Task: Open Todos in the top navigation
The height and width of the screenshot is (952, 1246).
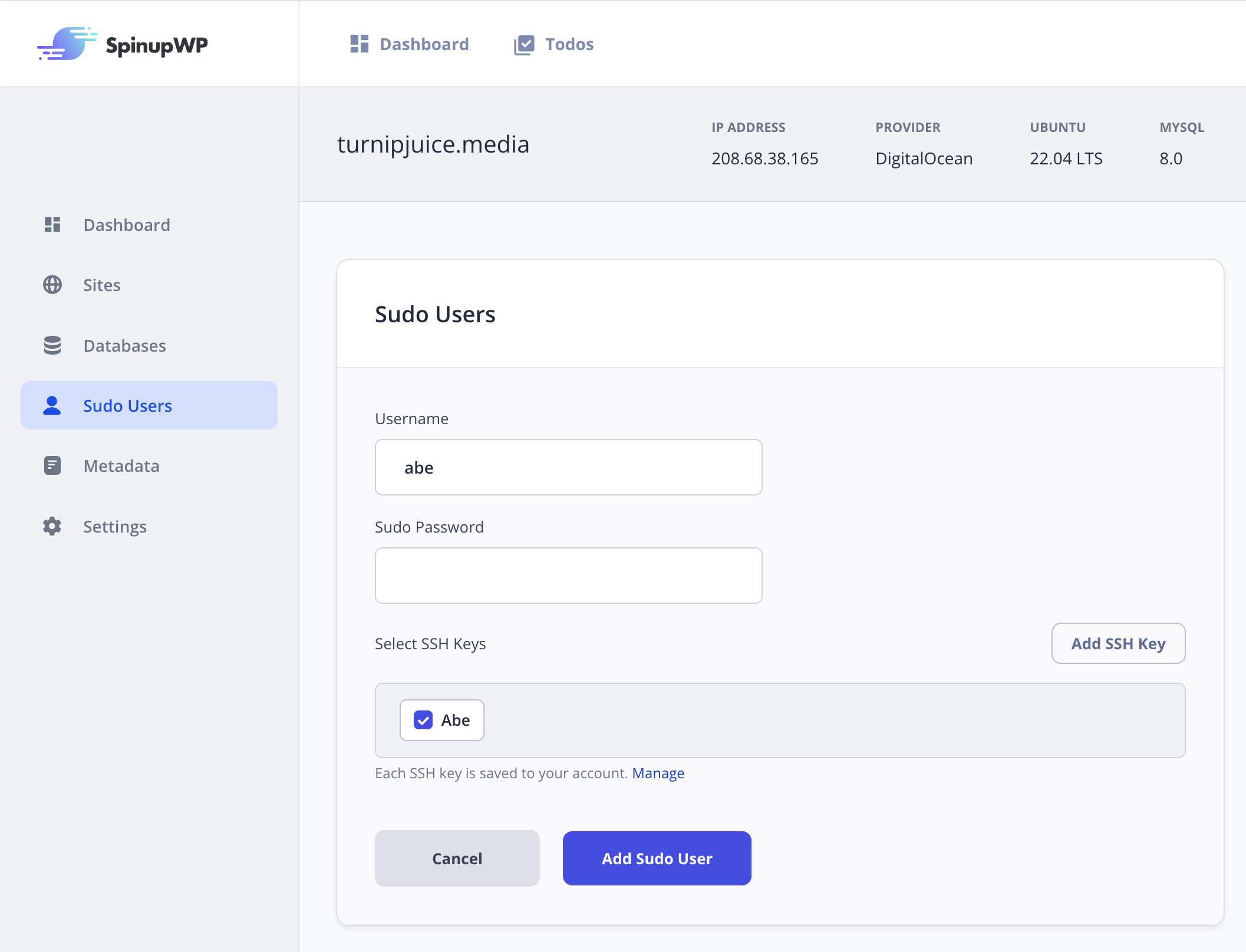Action: 553,45
